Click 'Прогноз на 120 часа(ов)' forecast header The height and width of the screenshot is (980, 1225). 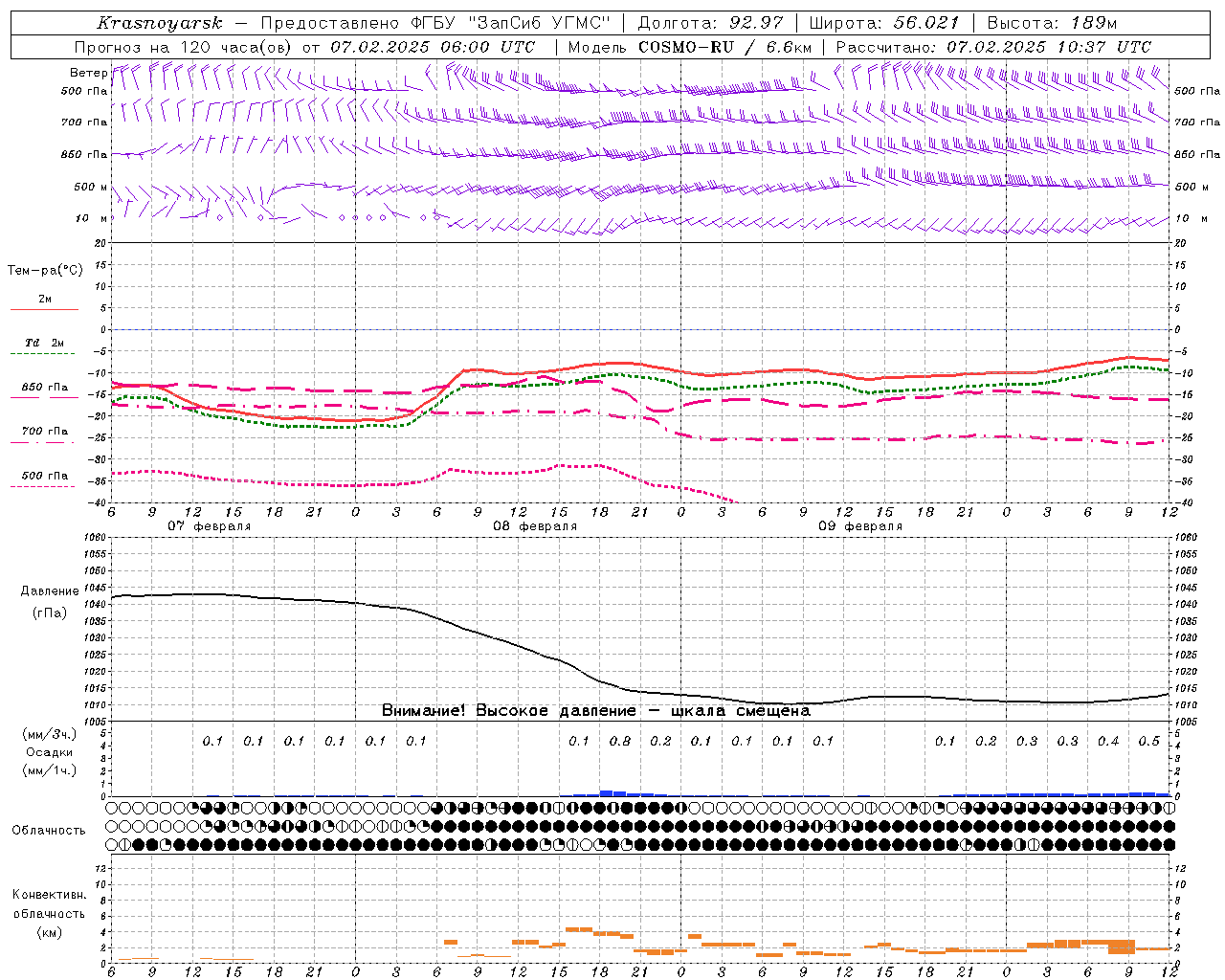tap(185, 47)
